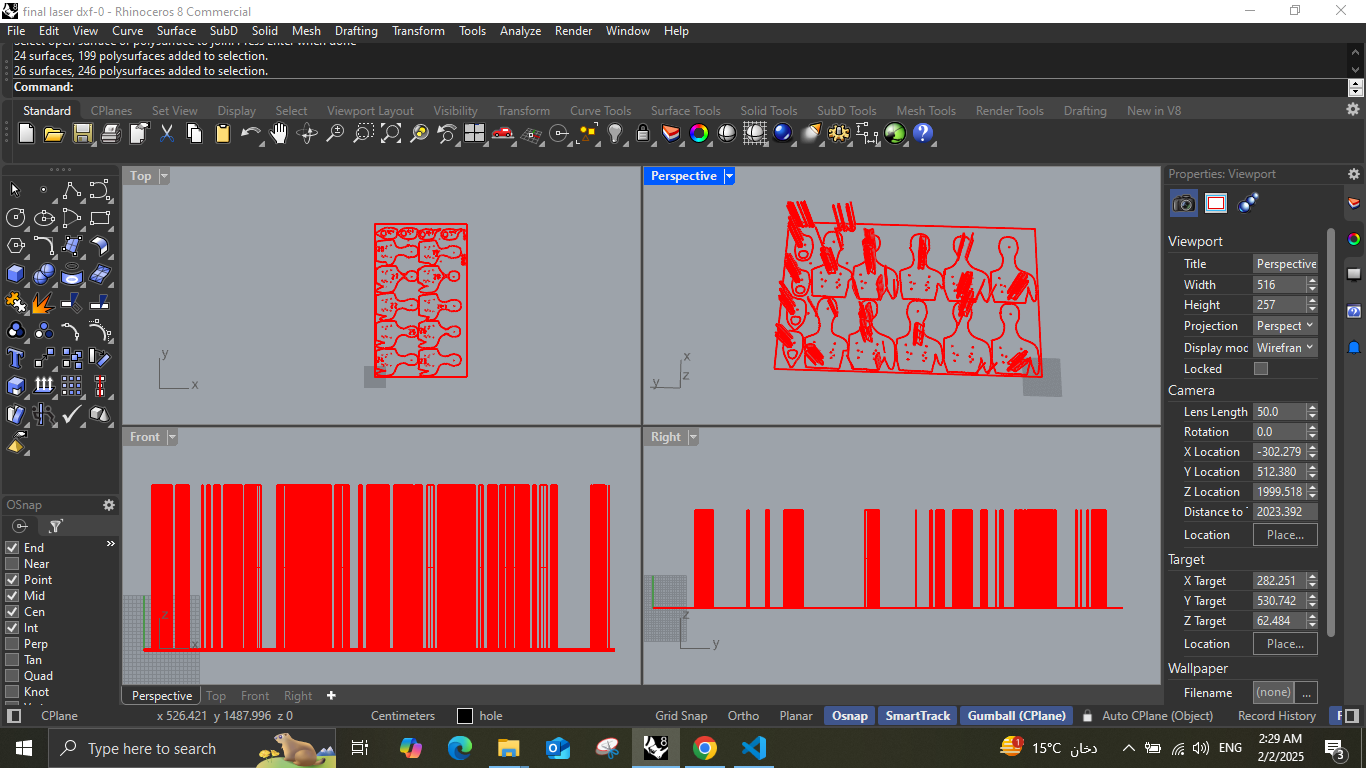Click the camera Location Place button

1285,535
